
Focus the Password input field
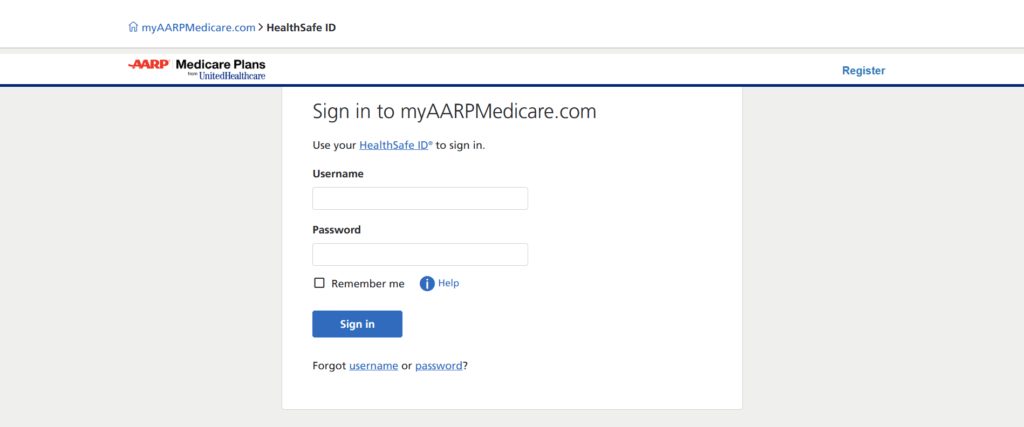[420, 255]
